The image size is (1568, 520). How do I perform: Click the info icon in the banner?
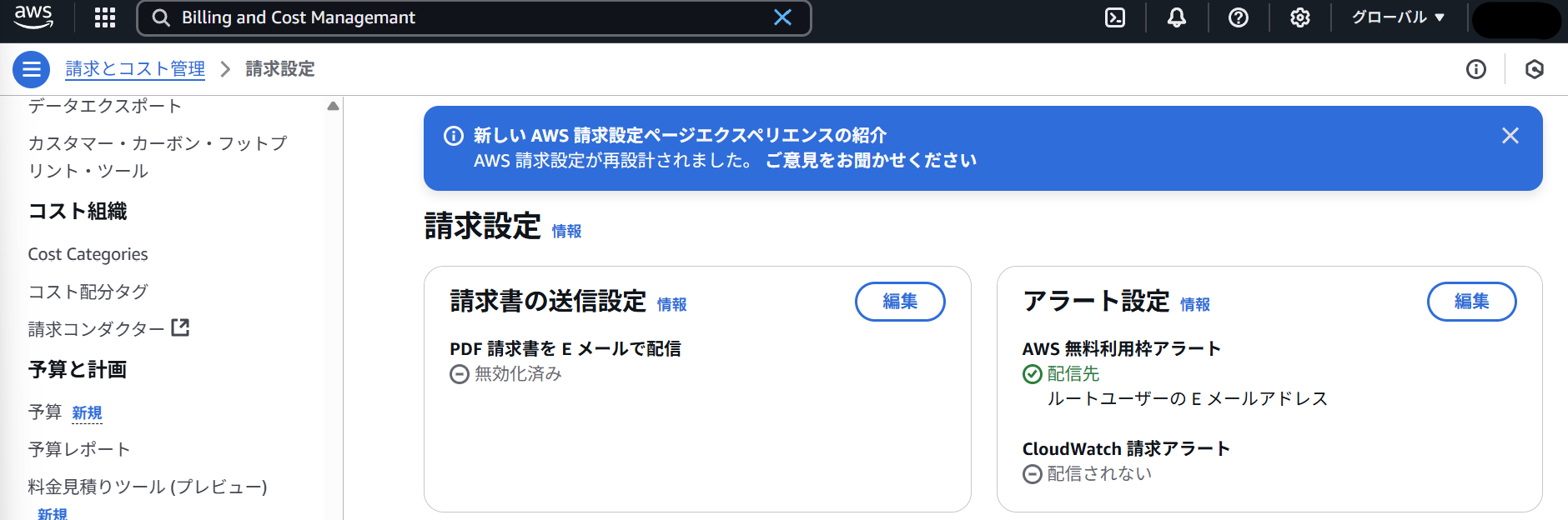tap(454, 136)
